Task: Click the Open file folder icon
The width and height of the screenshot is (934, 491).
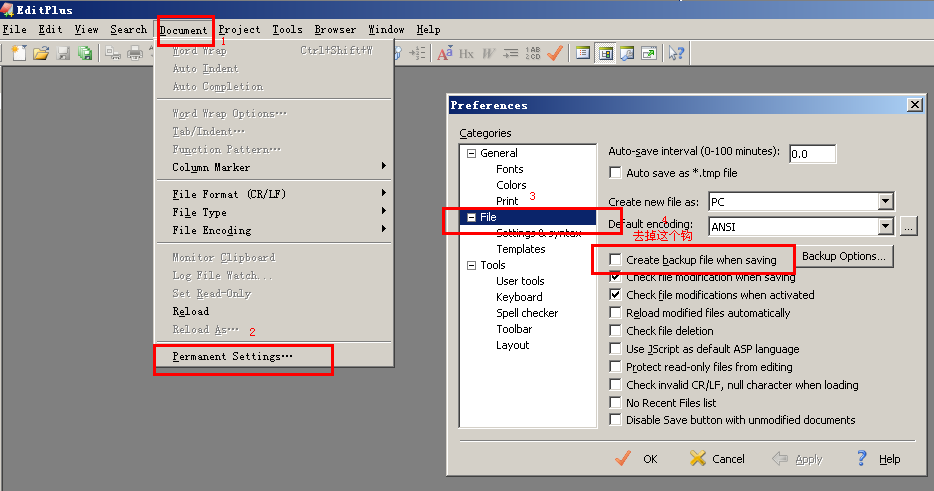Action: [41, 53]
